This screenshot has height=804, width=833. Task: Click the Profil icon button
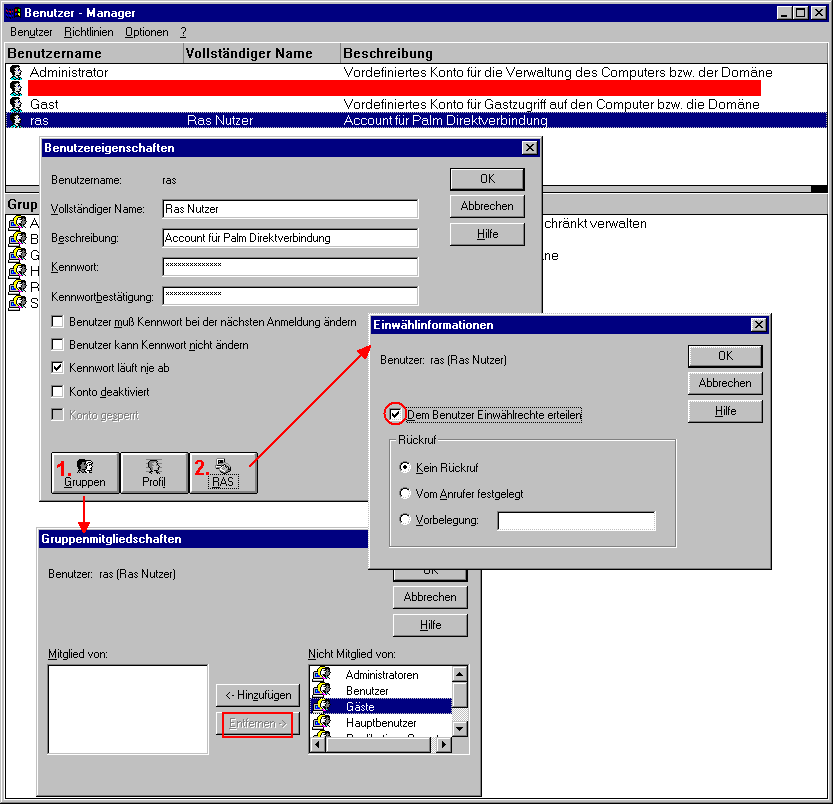(x=155, y=472)
